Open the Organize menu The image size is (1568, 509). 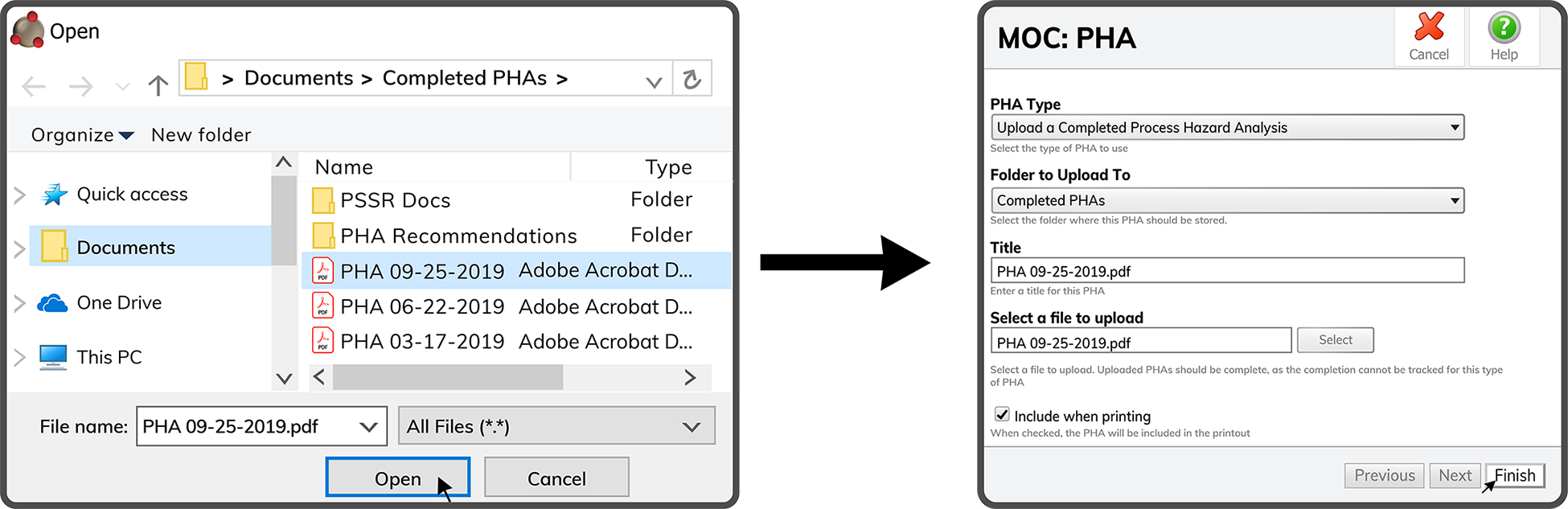tap(82, 135)
